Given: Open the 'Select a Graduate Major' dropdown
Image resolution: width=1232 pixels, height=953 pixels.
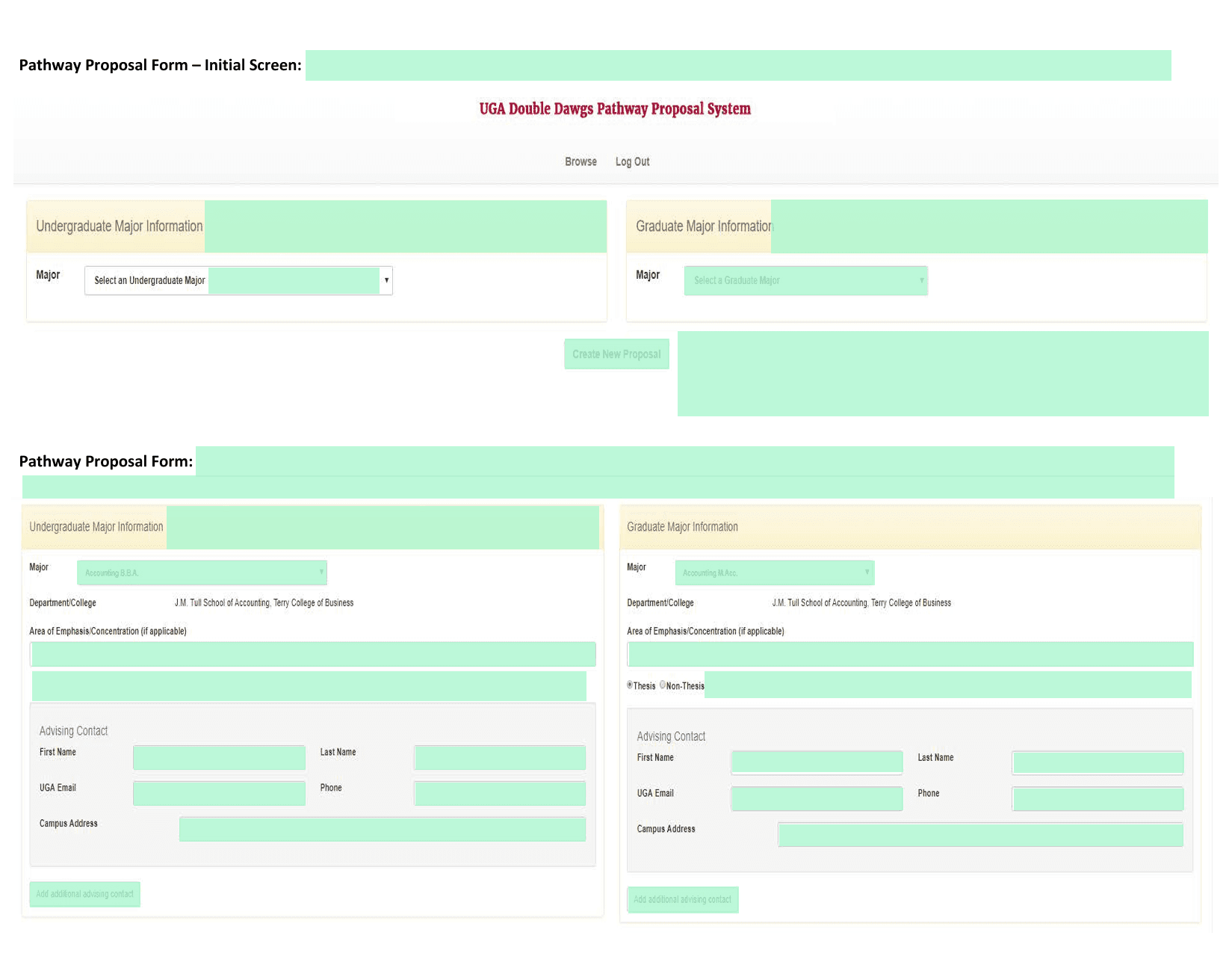Looking at the screenshot, I should (x=805, y=280).
